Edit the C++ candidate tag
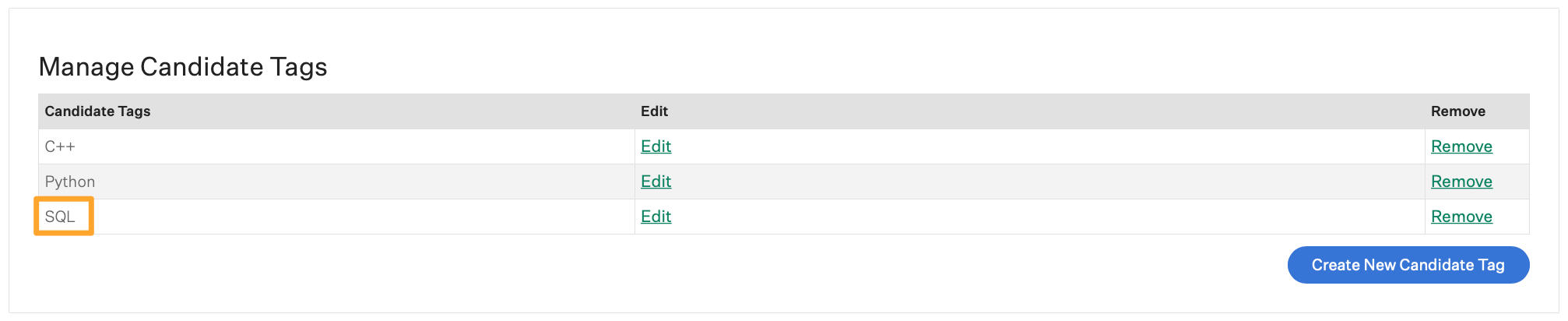This screenshot has height=321, width=1568. pyautogui.click(x=656, y=146)
